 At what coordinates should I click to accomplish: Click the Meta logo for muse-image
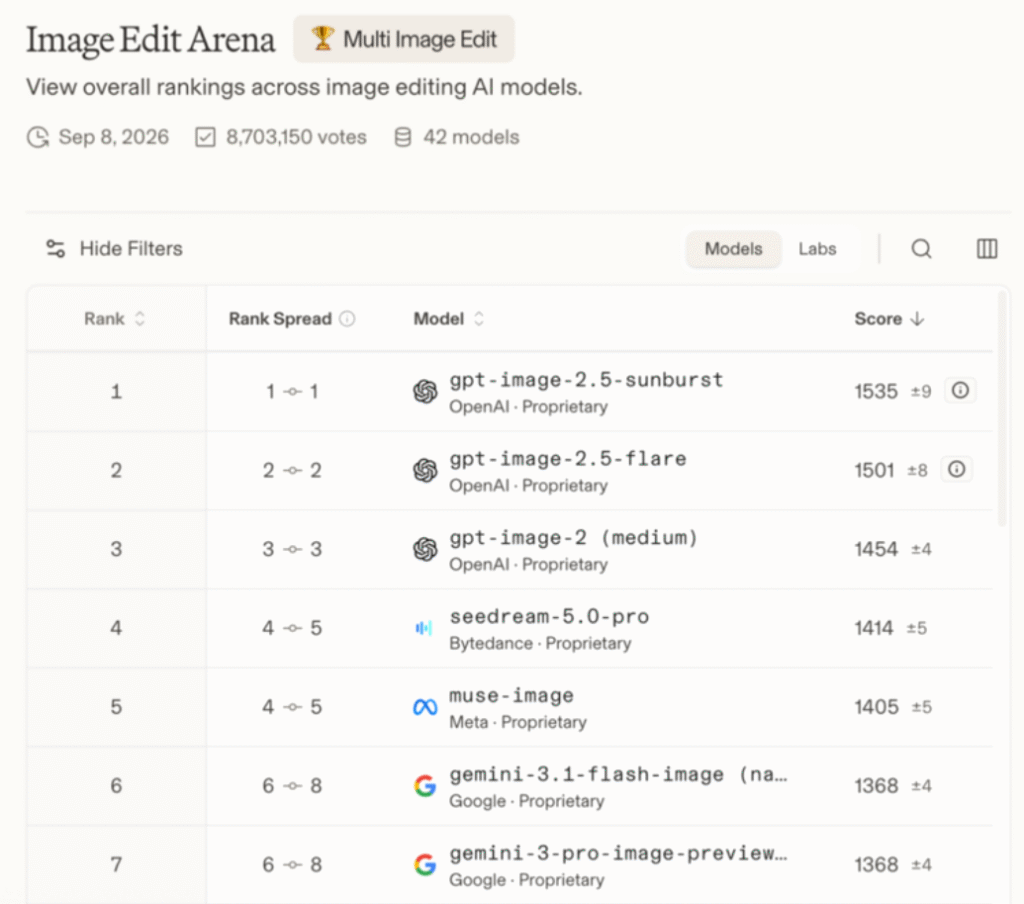point(425,707)
